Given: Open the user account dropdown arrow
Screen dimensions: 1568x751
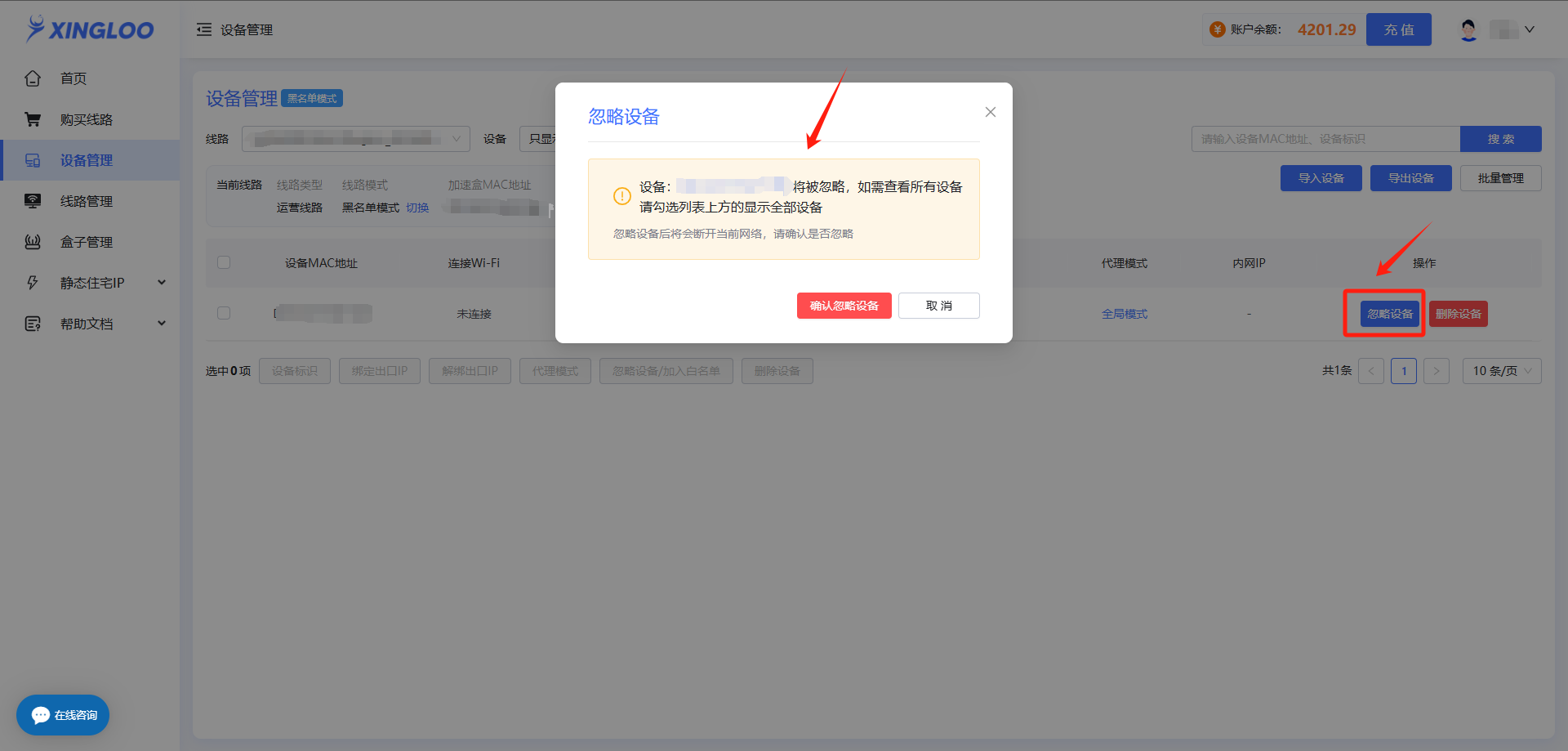Looking at the screenshot, I should (x=1530, y=29).
